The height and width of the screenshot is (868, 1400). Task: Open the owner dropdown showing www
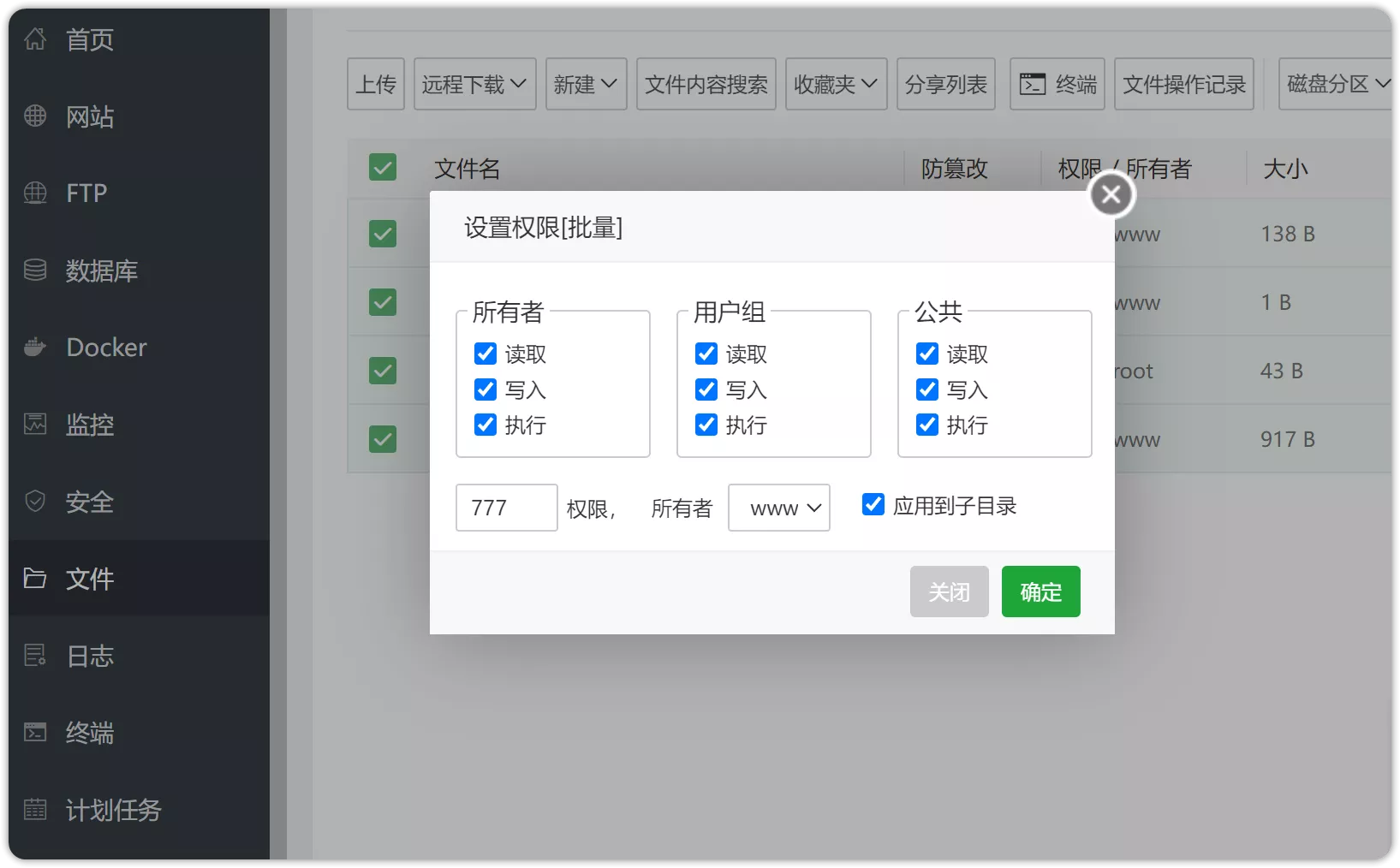pyautogui.click(x=778, y=508)
